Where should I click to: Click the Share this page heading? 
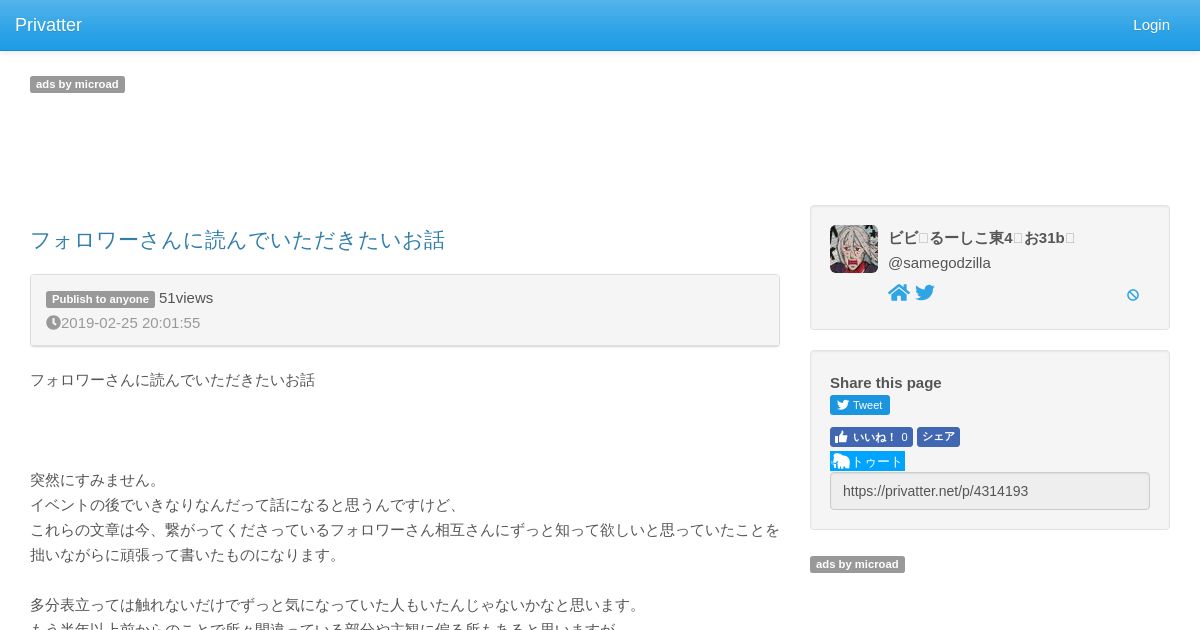pos(885,383)
